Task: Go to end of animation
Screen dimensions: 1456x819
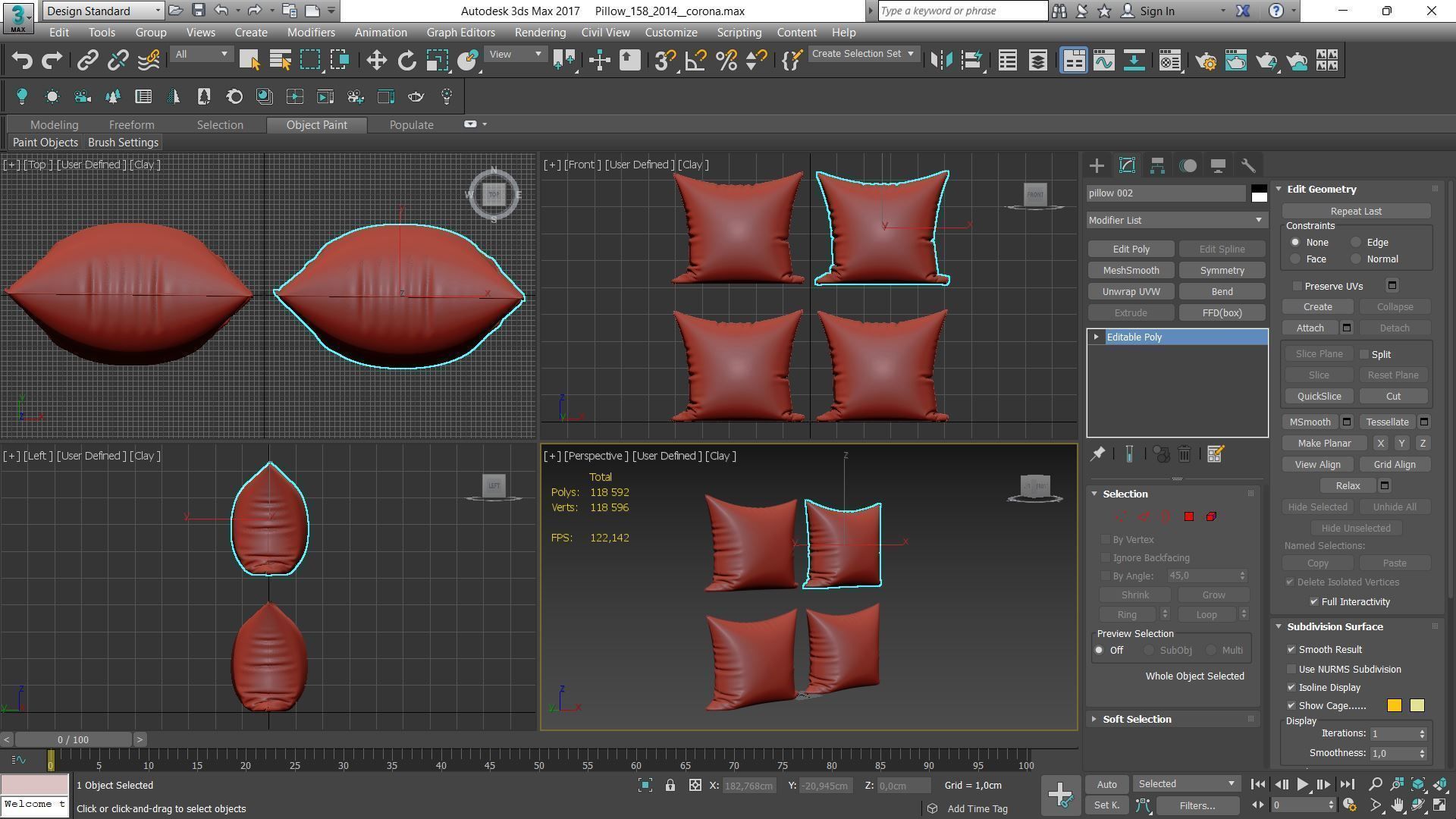Action: click(x=1347, y=785)
